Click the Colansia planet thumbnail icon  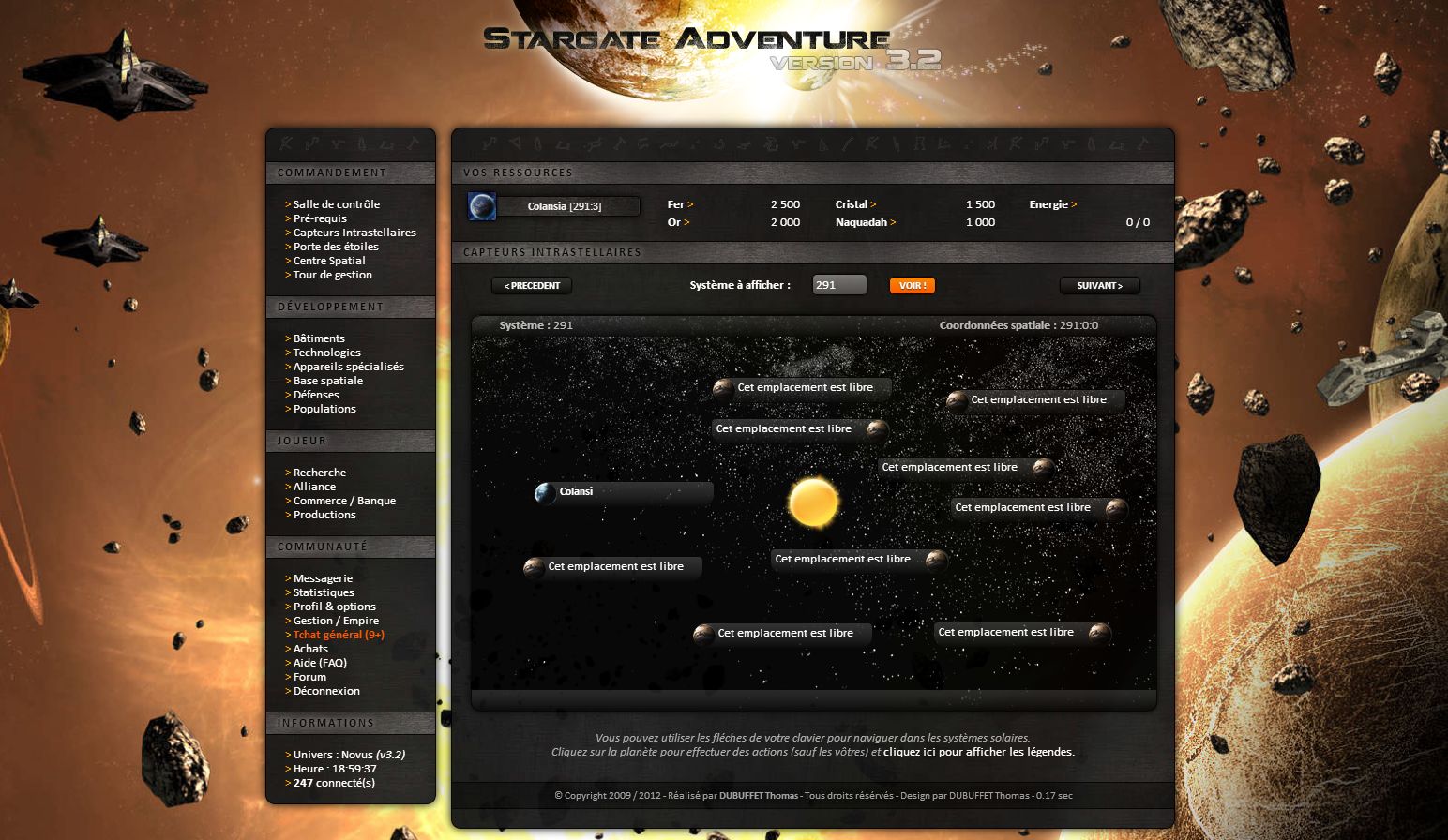coord(482,206)
